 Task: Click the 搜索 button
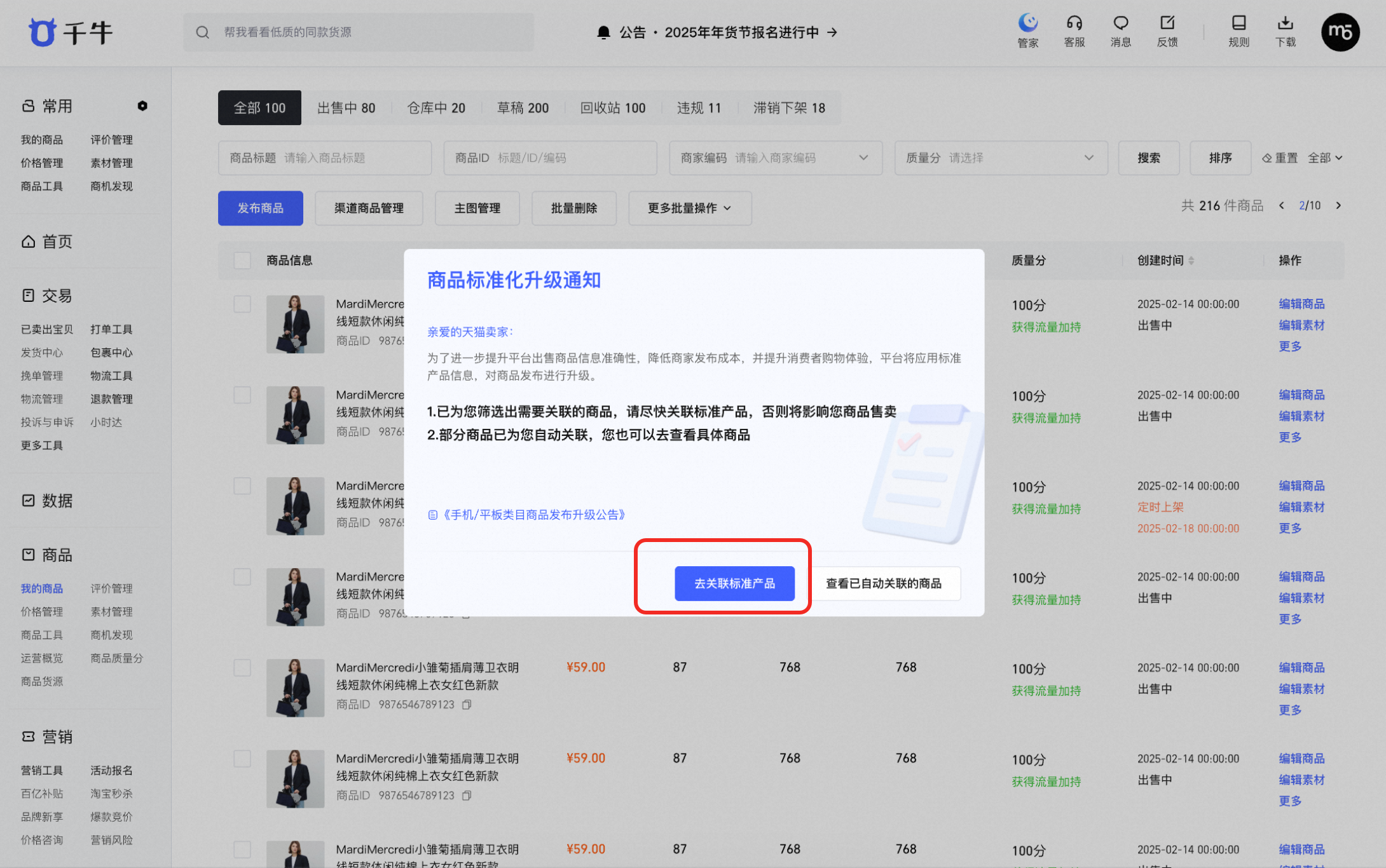pyautogui.click(x=1149, y=158)
